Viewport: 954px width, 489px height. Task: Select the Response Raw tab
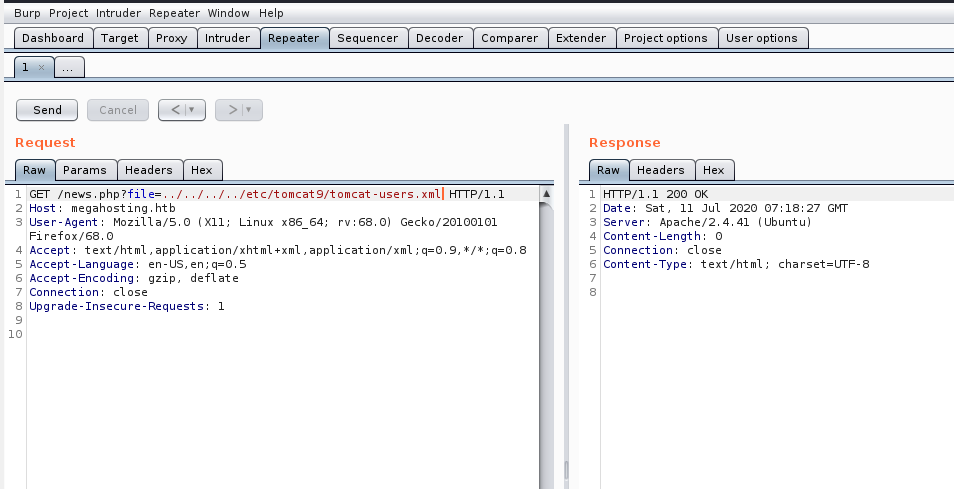608,170
